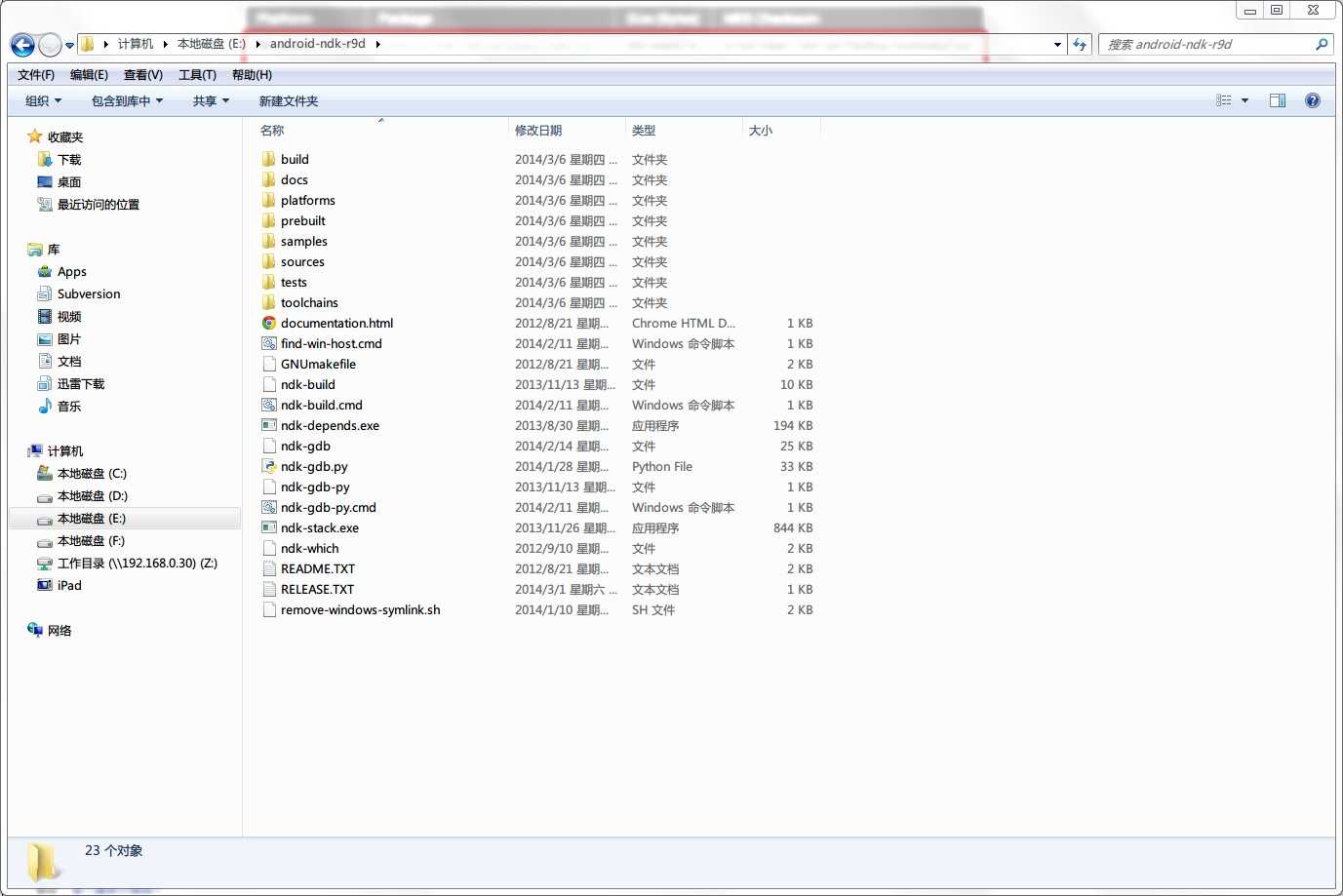Open the 共享 dropdown

click(211, 100)
